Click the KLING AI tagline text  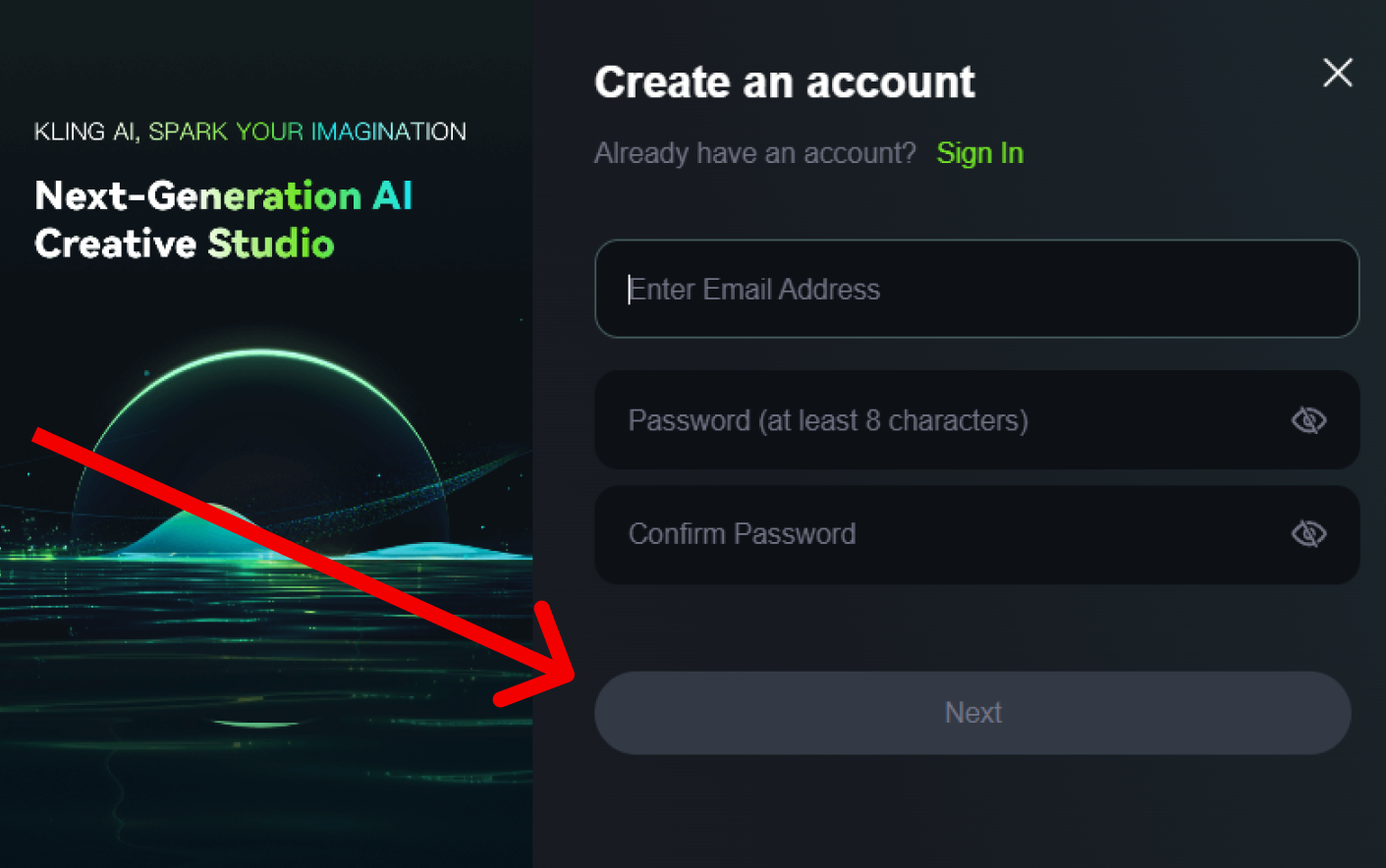(x=249, y=132)
